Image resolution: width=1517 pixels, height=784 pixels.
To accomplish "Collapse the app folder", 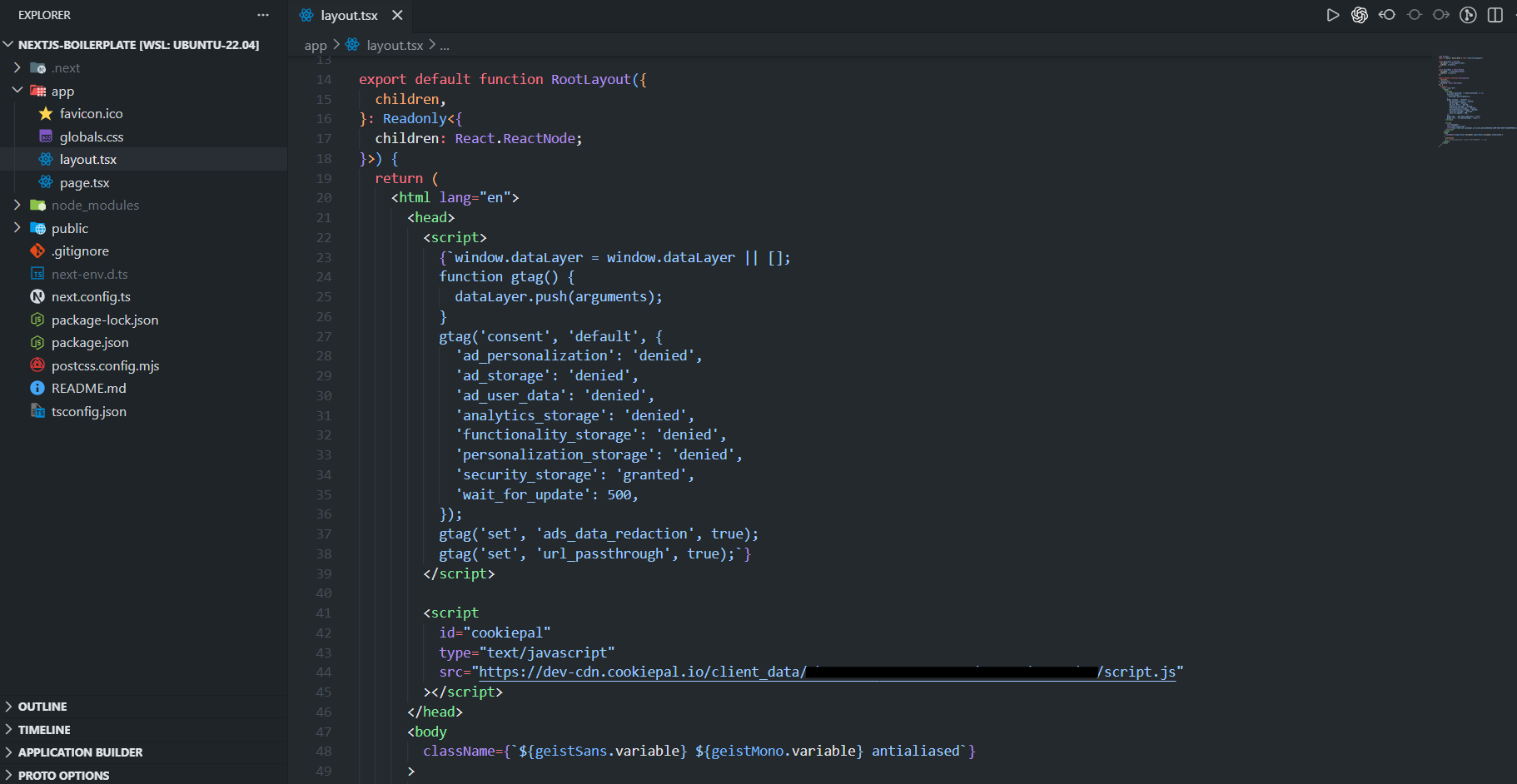I will (x=17, y=90).
